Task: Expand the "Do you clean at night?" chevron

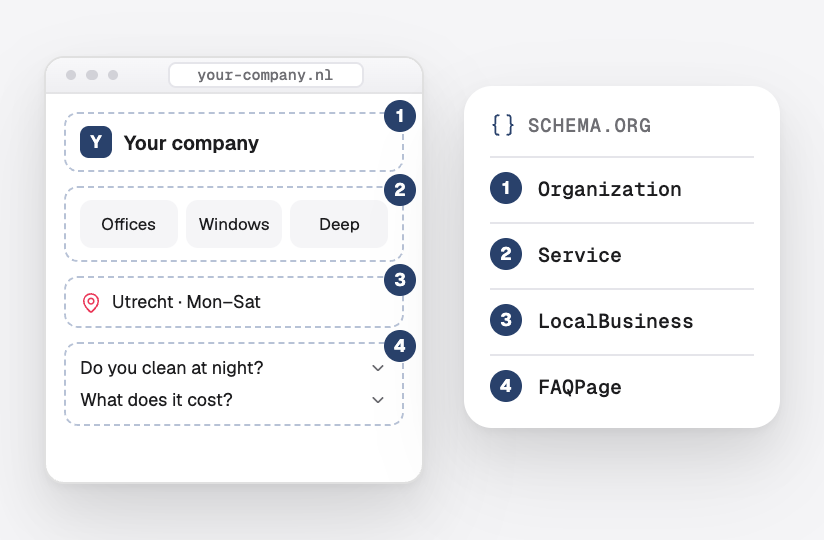Action: click(x=378, y=368)
